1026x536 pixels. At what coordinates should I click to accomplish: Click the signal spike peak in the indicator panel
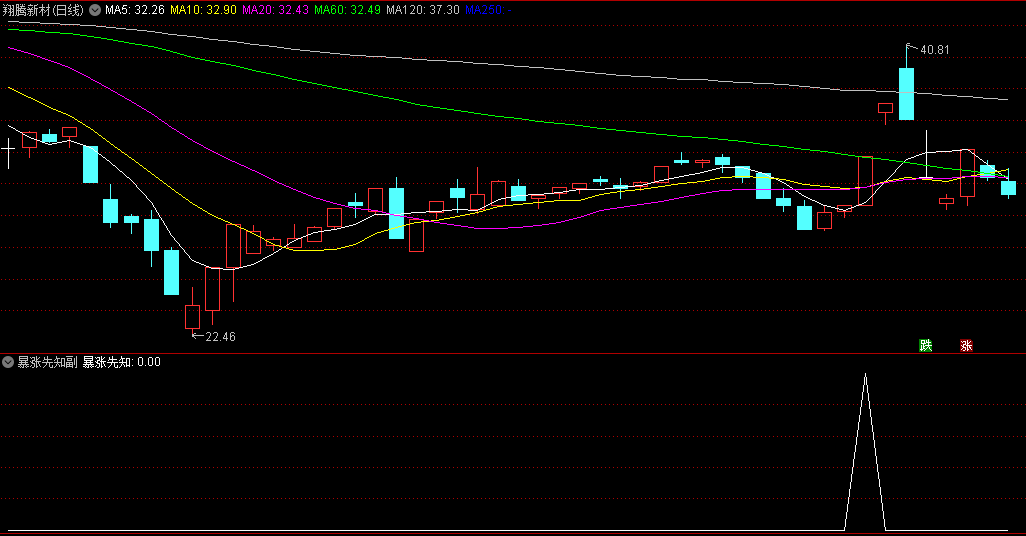(x=865, y=375)
